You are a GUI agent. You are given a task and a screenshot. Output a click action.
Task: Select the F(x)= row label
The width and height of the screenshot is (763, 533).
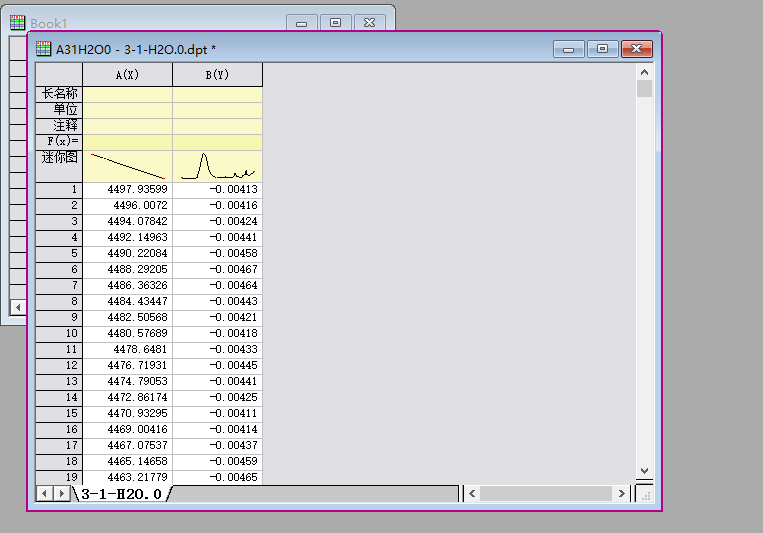click(x=59, y=142)
